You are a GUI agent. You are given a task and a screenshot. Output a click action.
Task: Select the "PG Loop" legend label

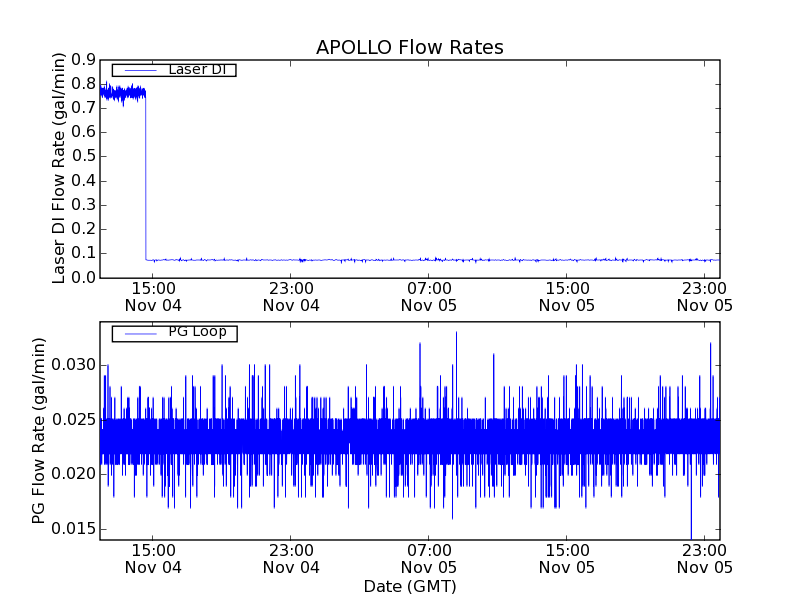point(197,332)
